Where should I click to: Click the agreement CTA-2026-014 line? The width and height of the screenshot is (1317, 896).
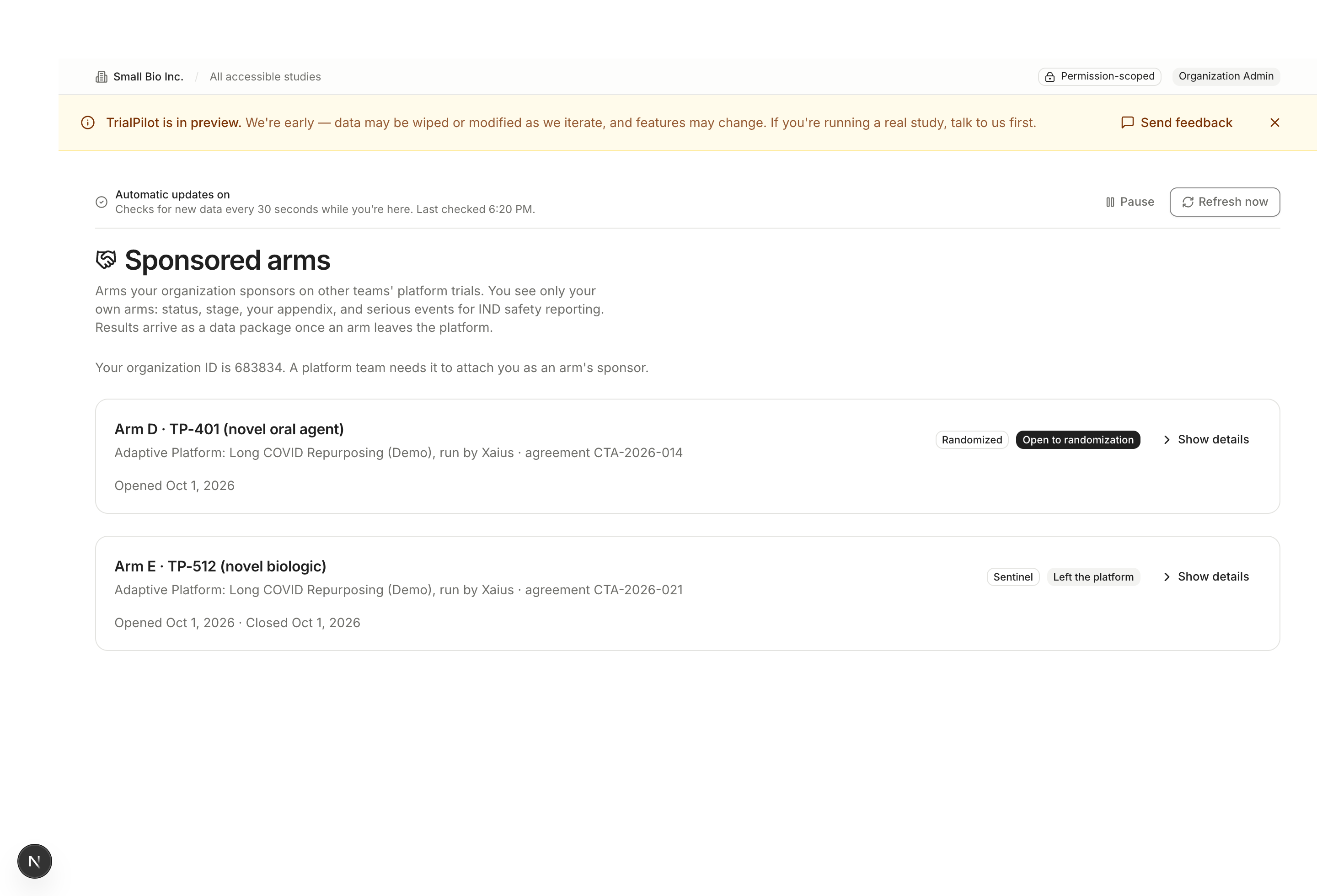pyautogui.click(x=398, y=453)
